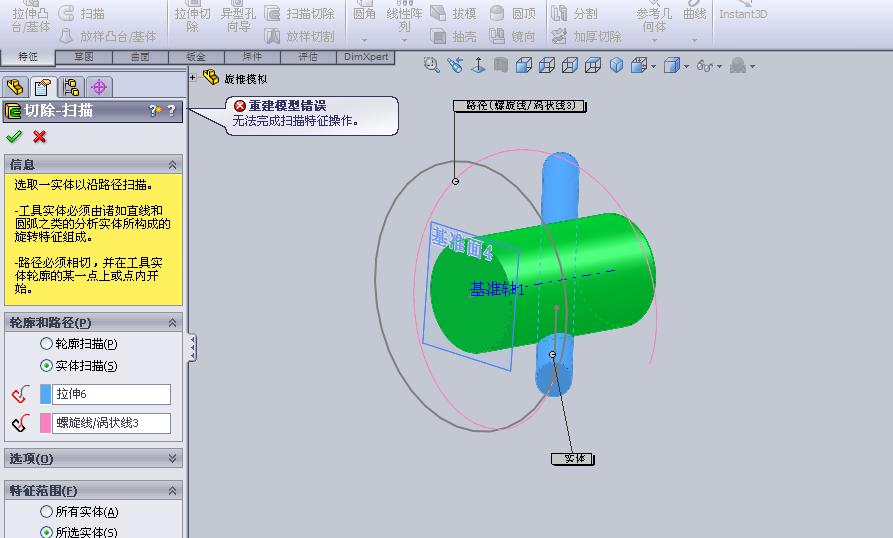This screenshot has height=538, width=893.
Task: Open the 圆角 fillet dropdown arrow
Action: tap(364, 40)
